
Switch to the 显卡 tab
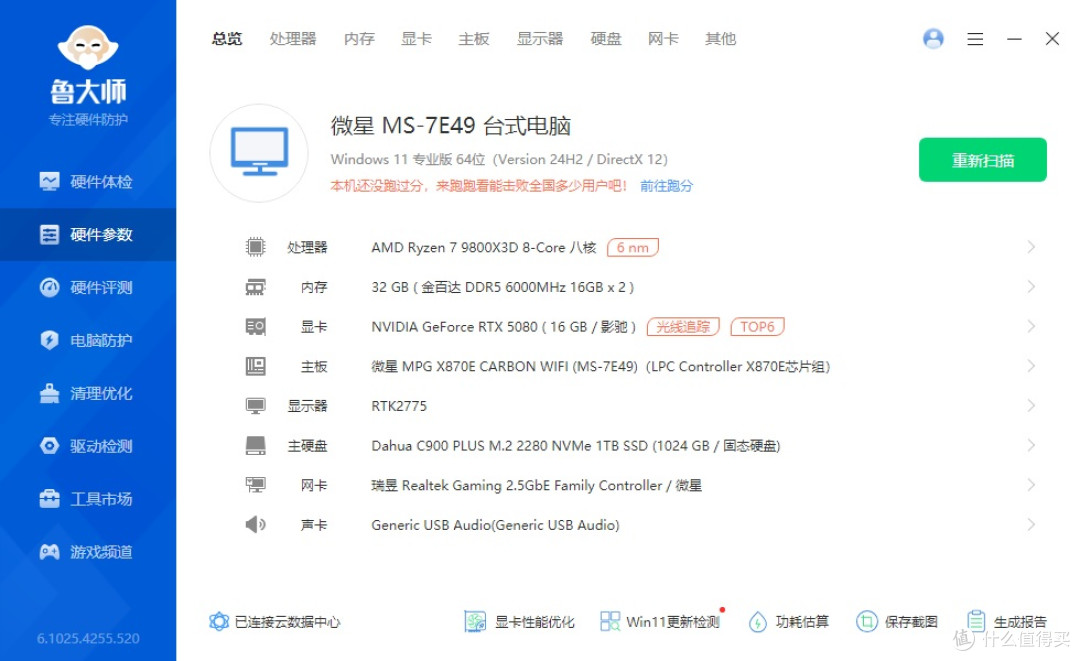(416, 39)
